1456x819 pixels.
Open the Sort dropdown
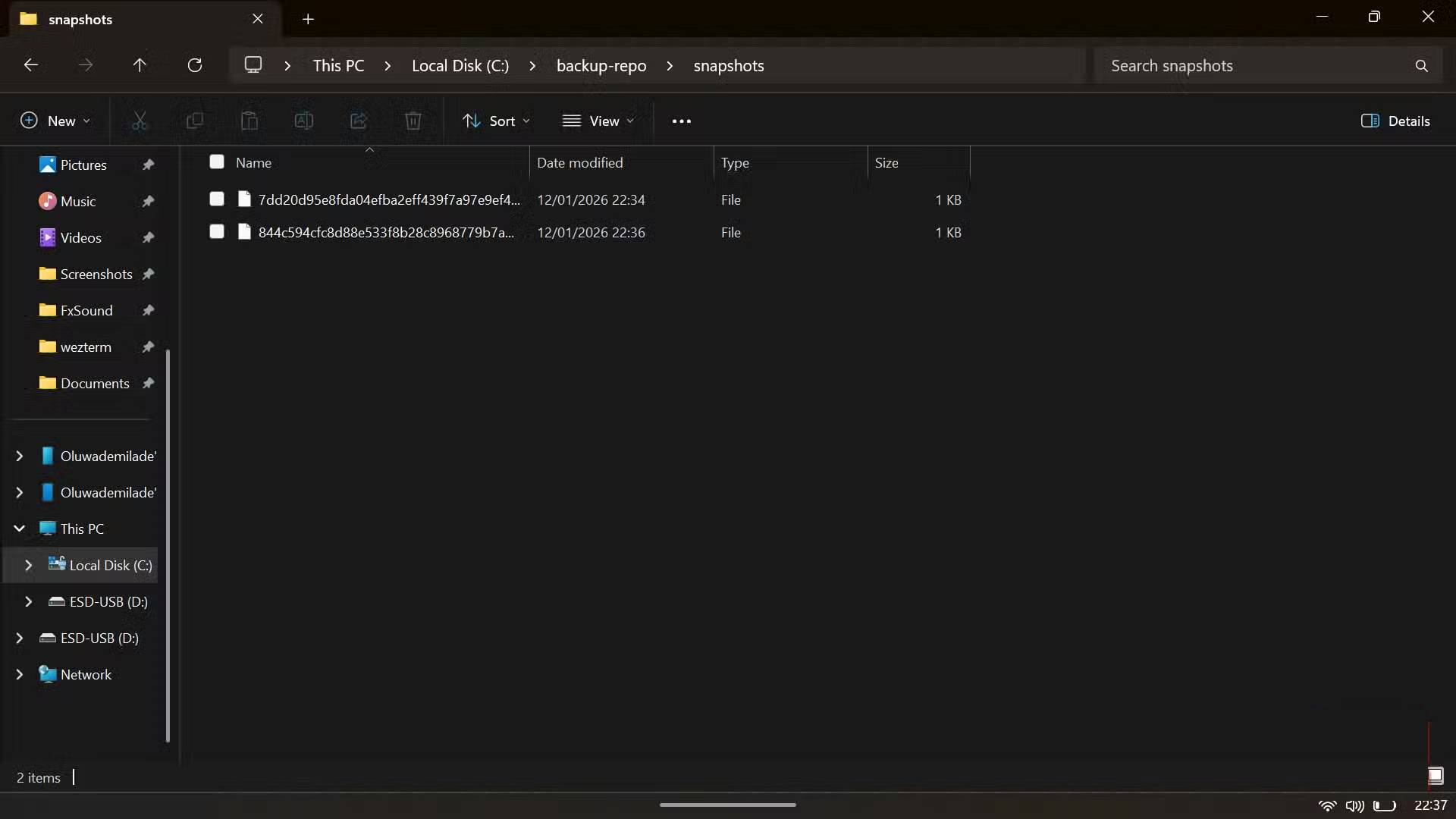(496, 121)
